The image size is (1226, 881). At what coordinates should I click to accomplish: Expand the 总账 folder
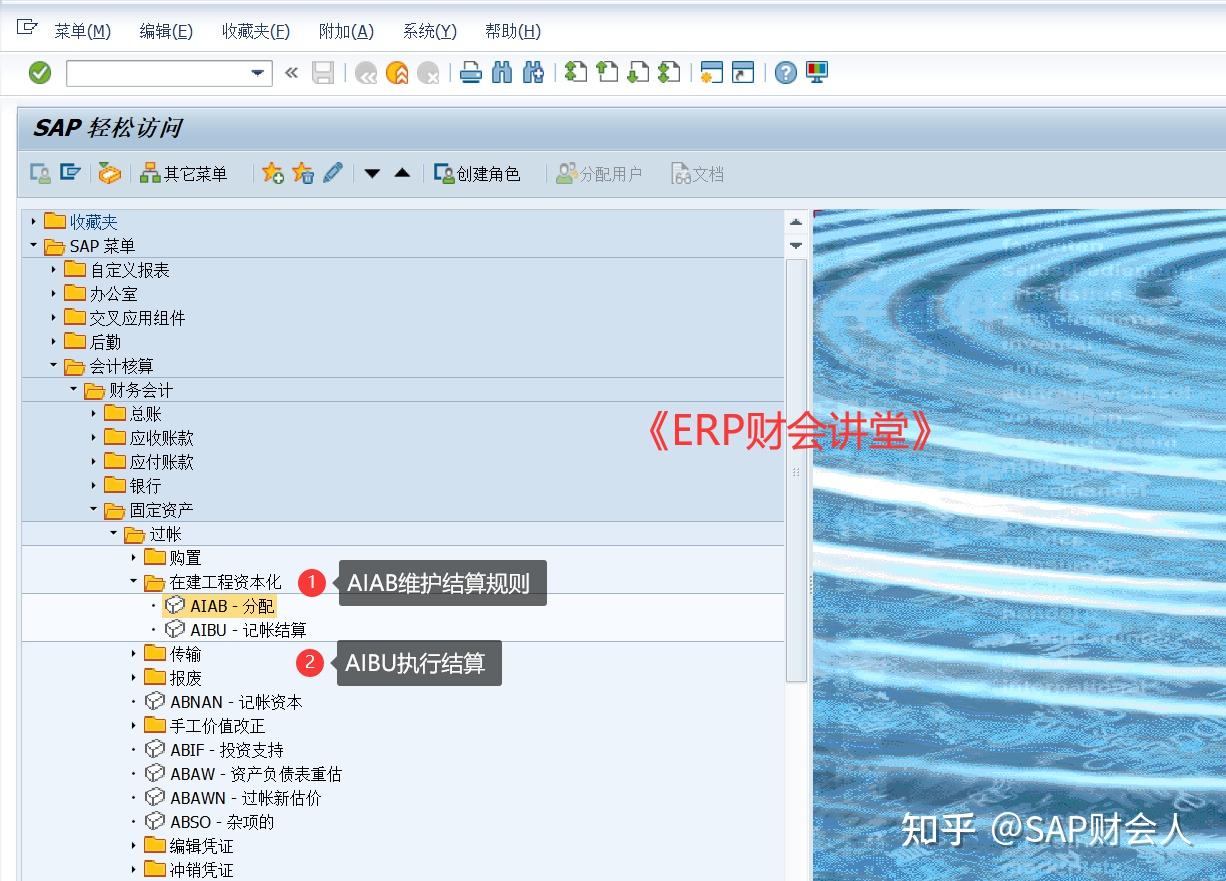pos(93,413)
